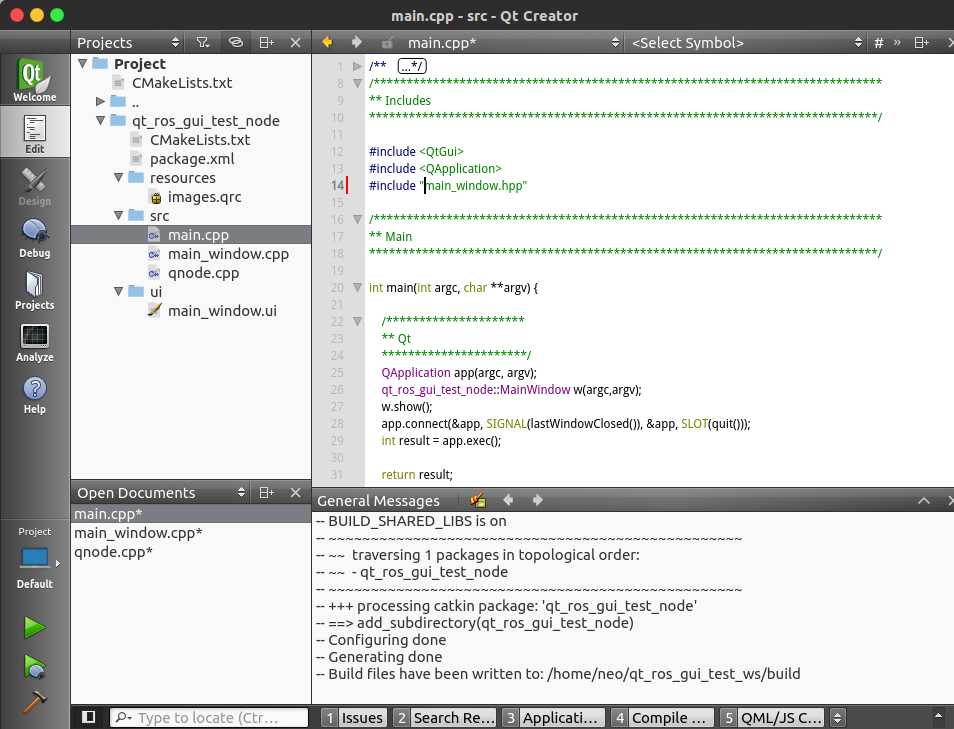
Task: Expand the '..' folder node
Action: (101, 102)
